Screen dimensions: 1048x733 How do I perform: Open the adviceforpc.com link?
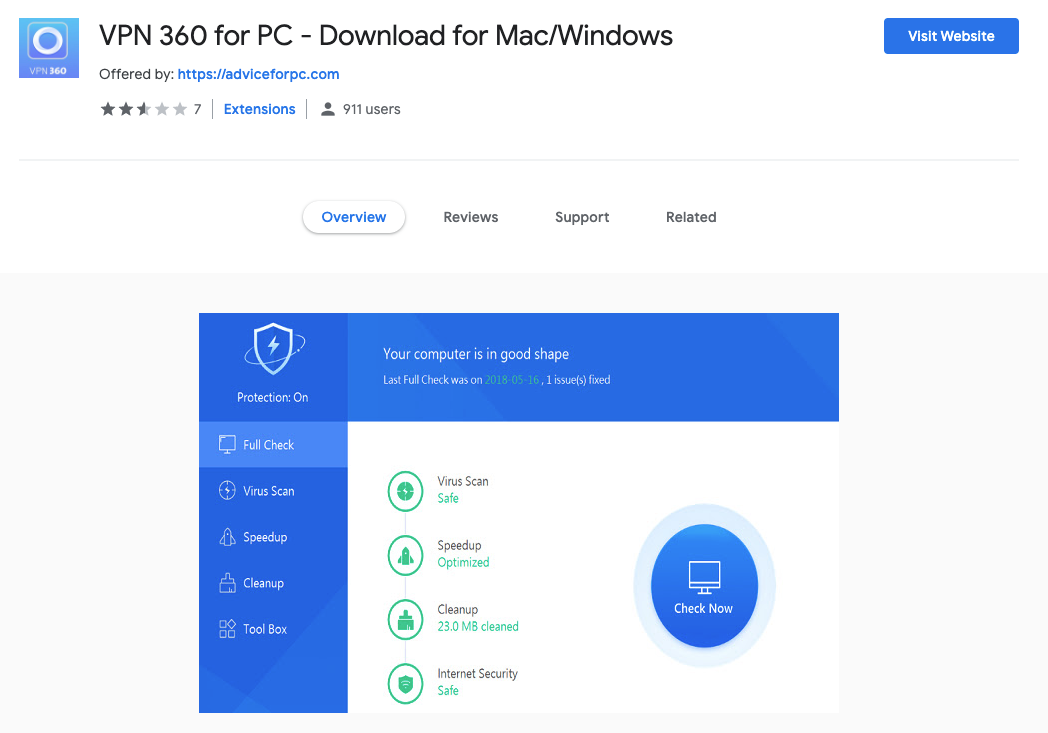coord(259,73)
